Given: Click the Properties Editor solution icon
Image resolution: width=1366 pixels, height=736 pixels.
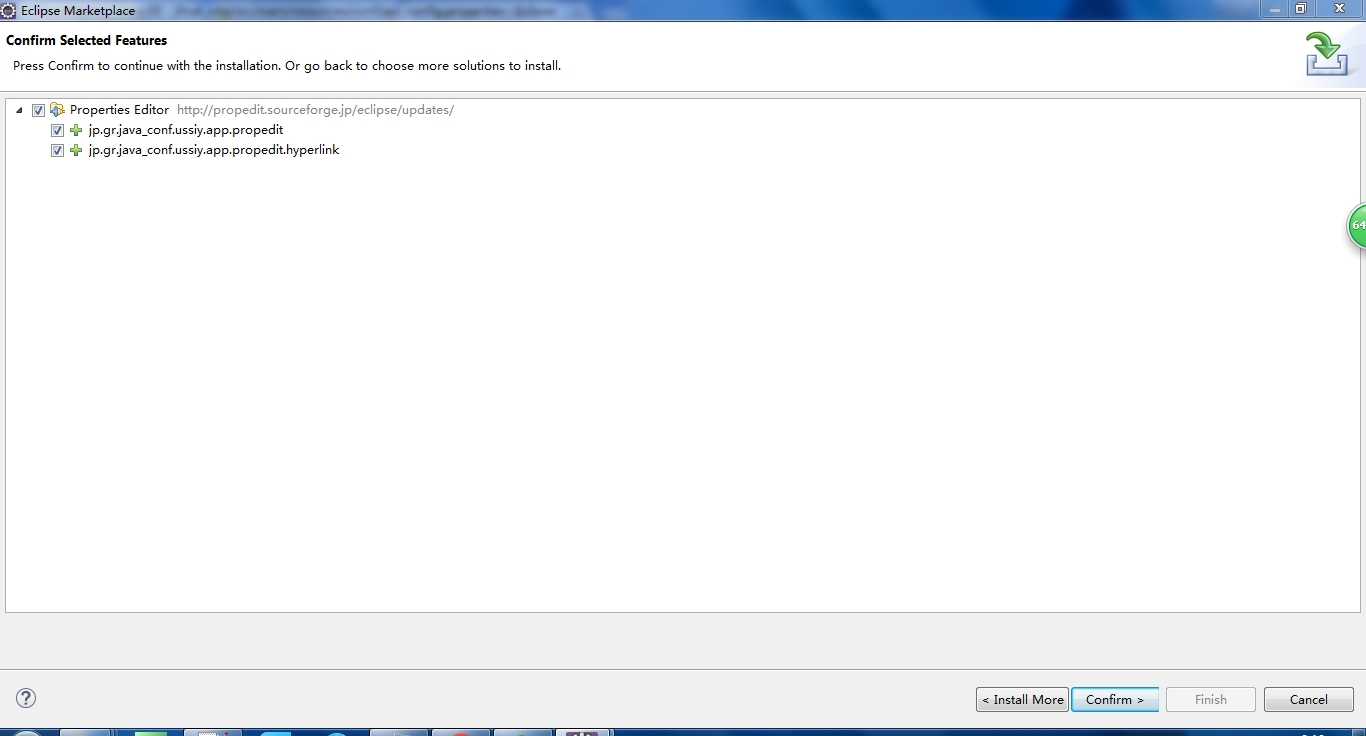Looking at the screenshot, I should [57, 110].
